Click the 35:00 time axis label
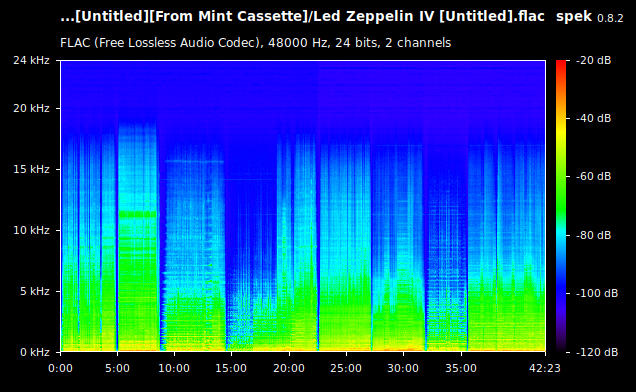Image resolution: width=636 pixels, height=392 pixels. [x=461, y=368]
